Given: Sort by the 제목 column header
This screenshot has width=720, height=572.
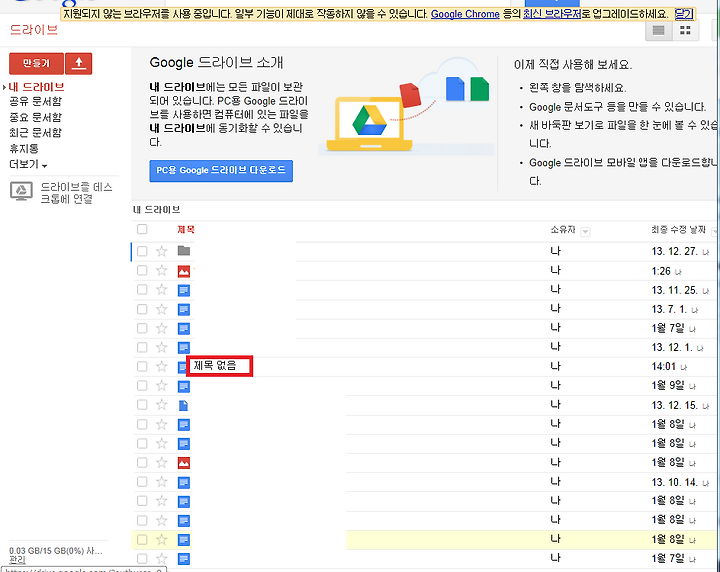Looking at the screenshot, I should 186,230.
